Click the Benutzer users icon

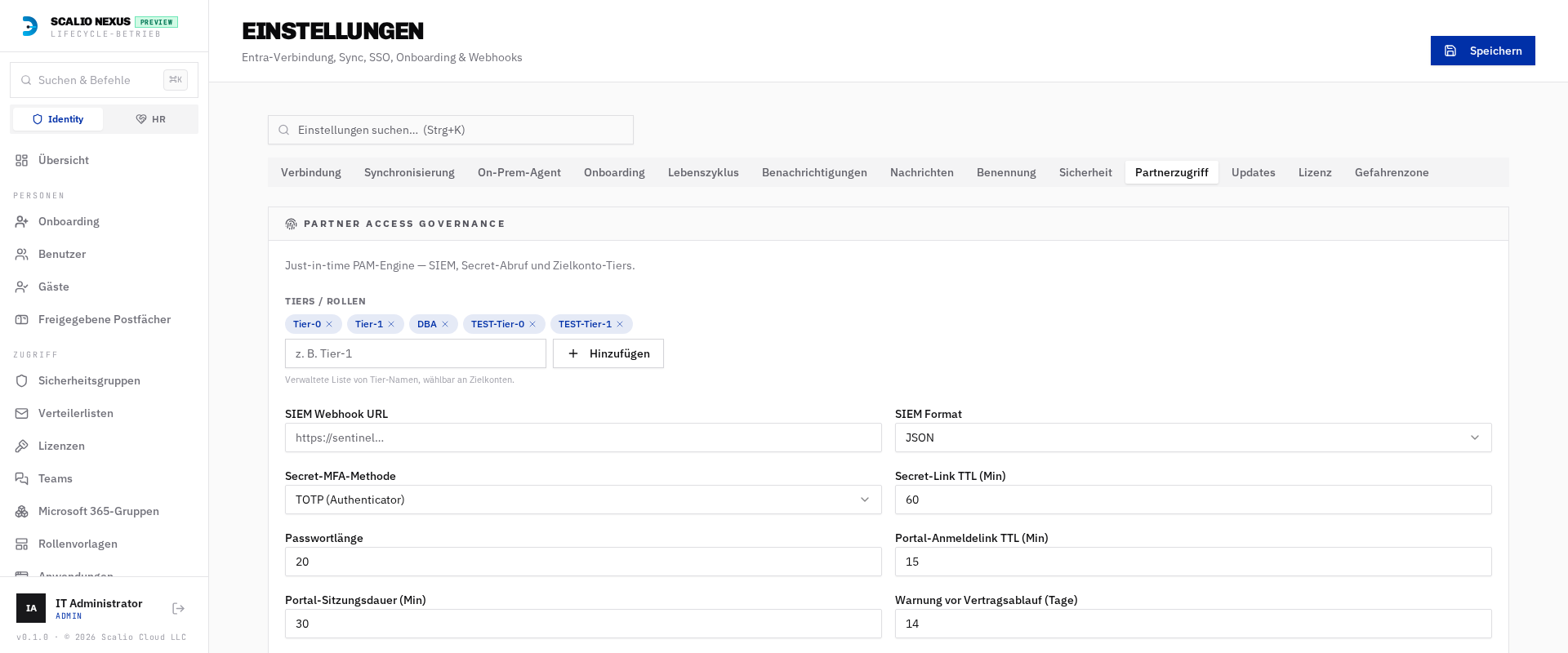point(22,254)
